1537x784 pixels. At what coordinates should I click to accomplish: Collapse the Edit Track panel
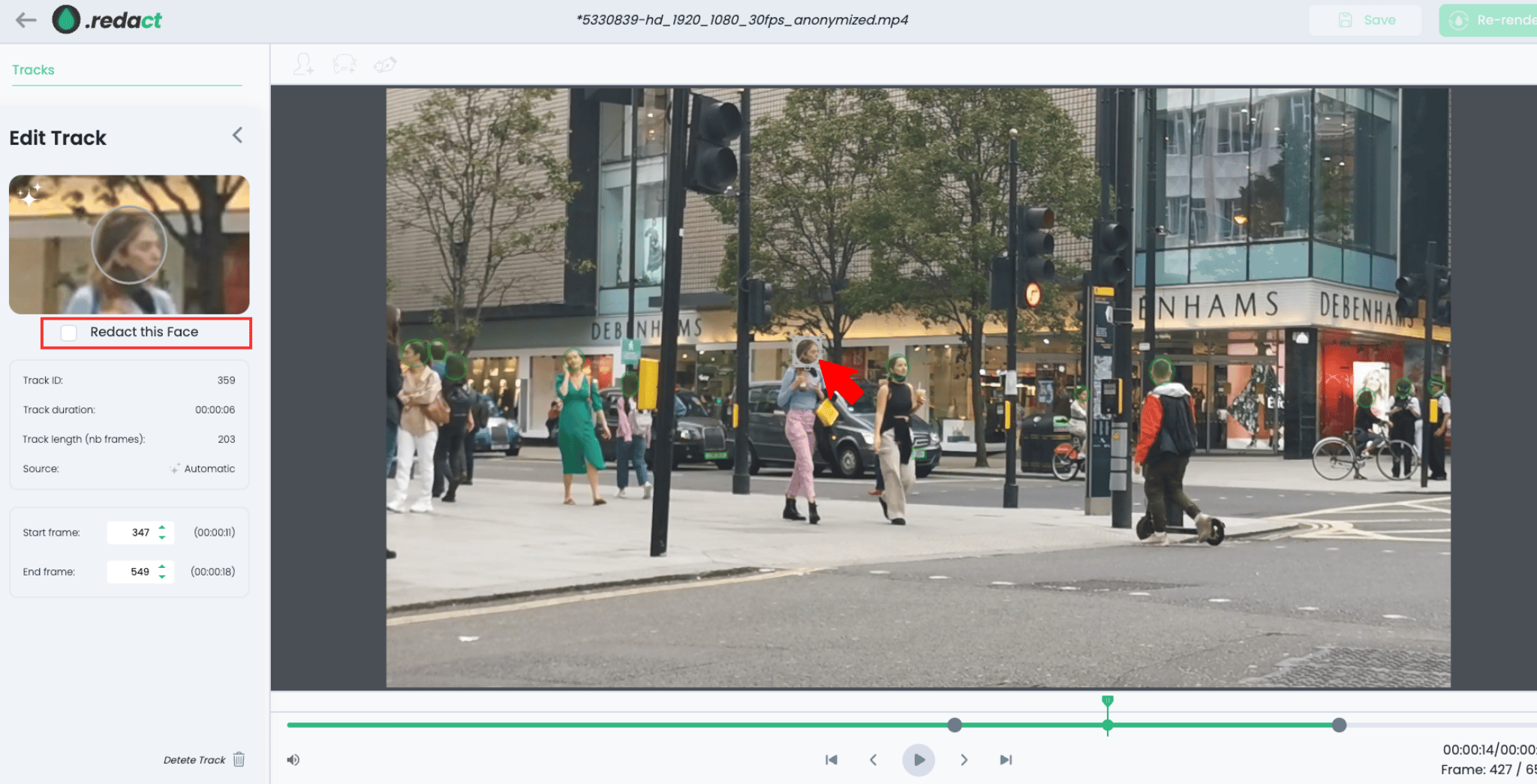tap(237, 135)
